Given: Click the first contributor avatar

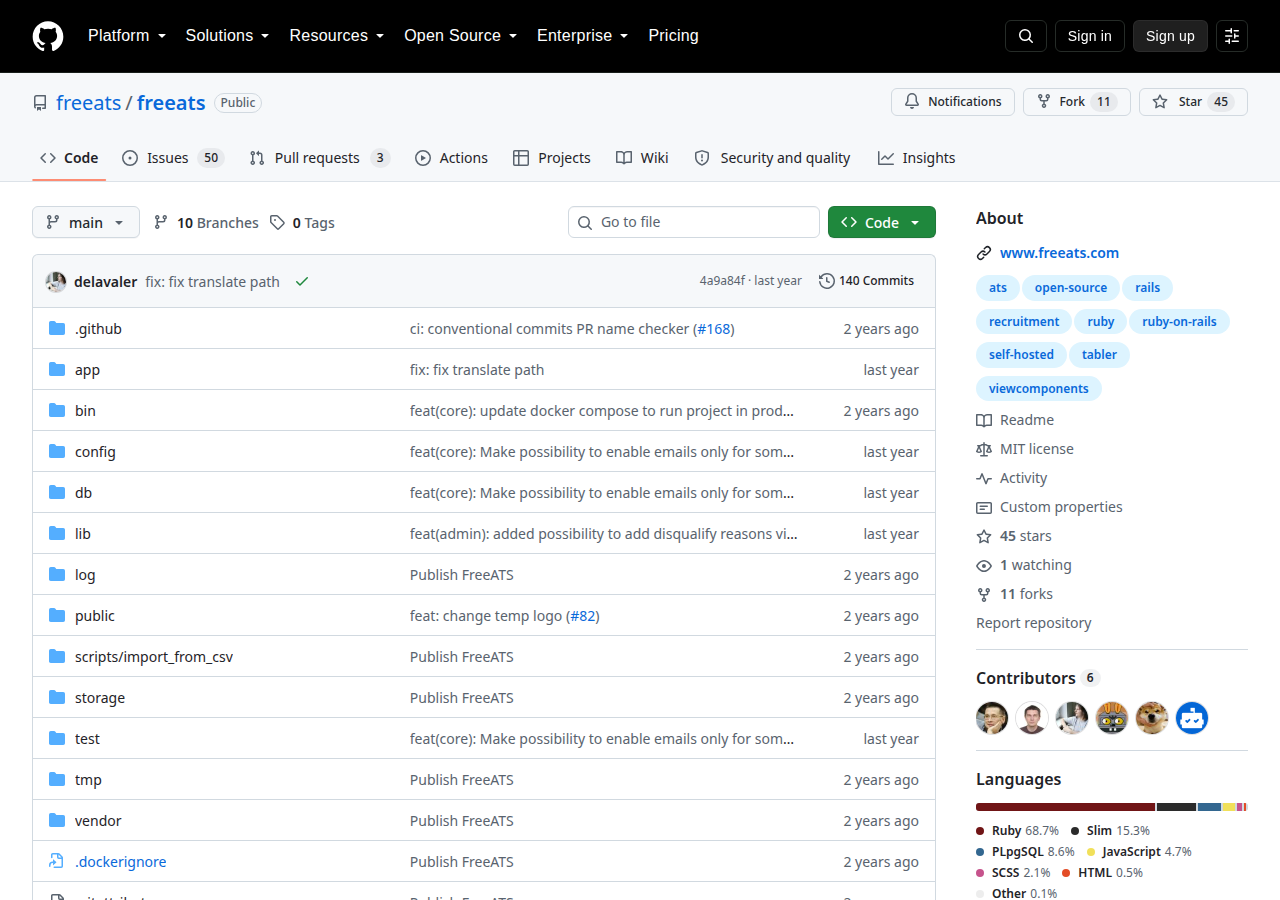Looking at the screenshot, I should (992, 718).
